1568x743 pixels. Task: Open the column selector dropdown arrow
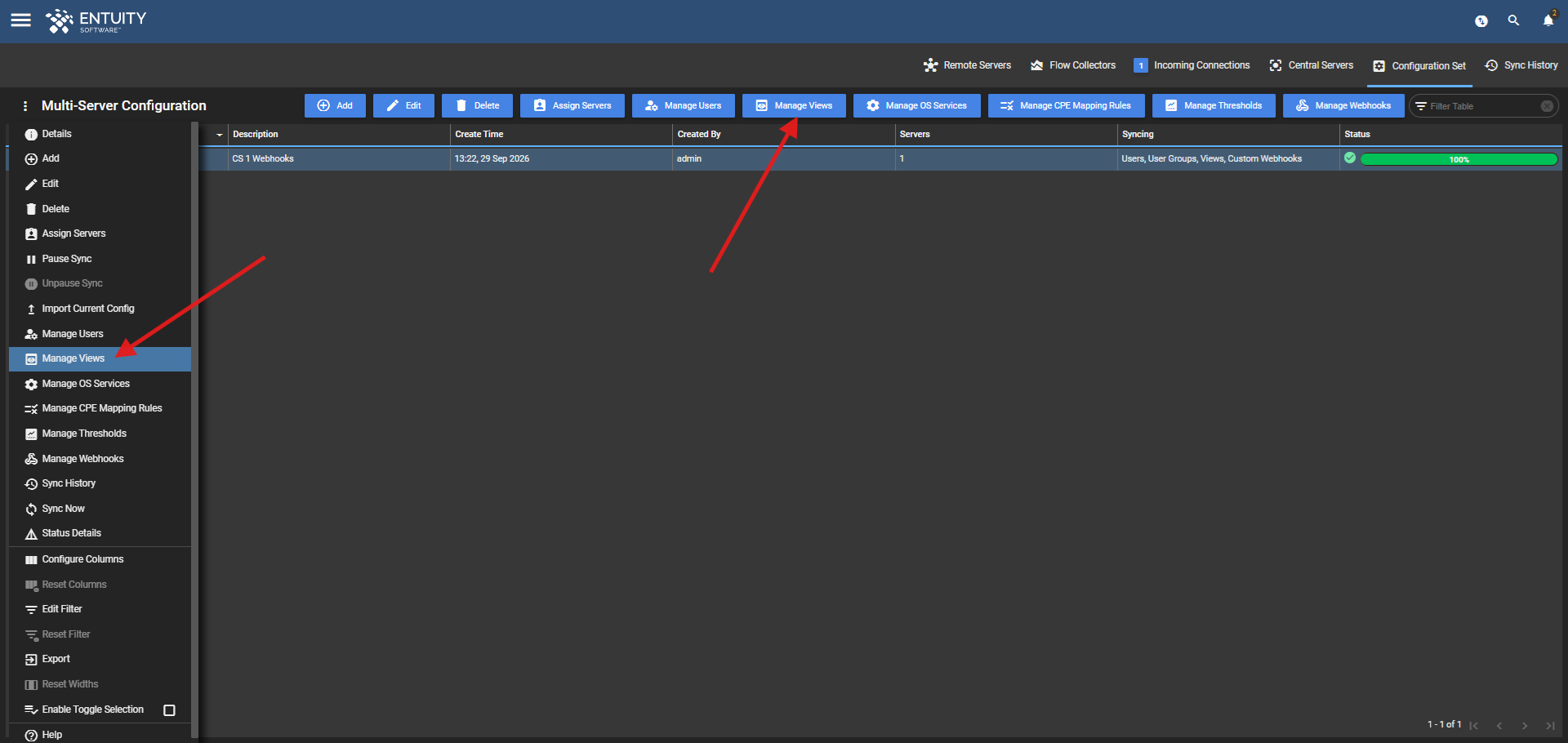point(219,135)
